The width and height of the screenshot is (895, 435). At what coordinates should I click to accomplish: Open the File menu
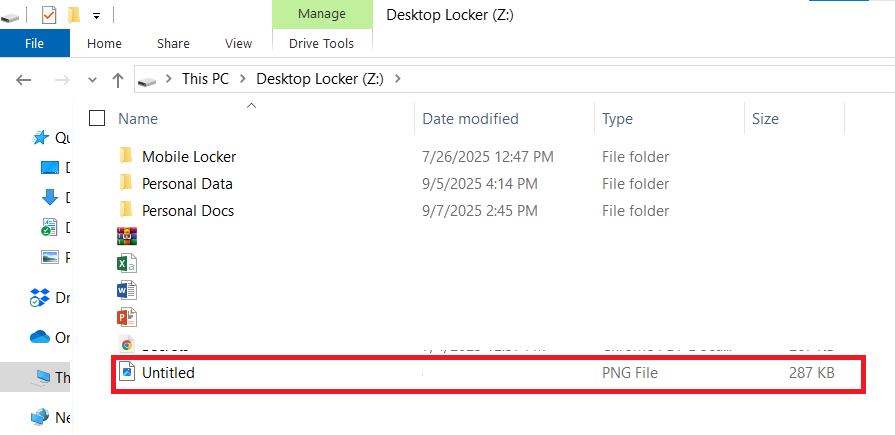click(34, 43)
